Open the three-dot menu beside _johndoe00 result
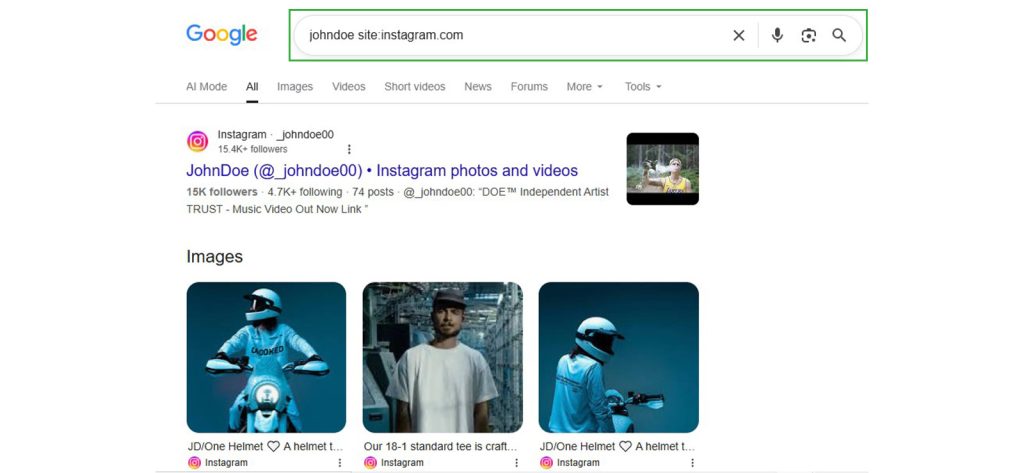 [349, 149]
